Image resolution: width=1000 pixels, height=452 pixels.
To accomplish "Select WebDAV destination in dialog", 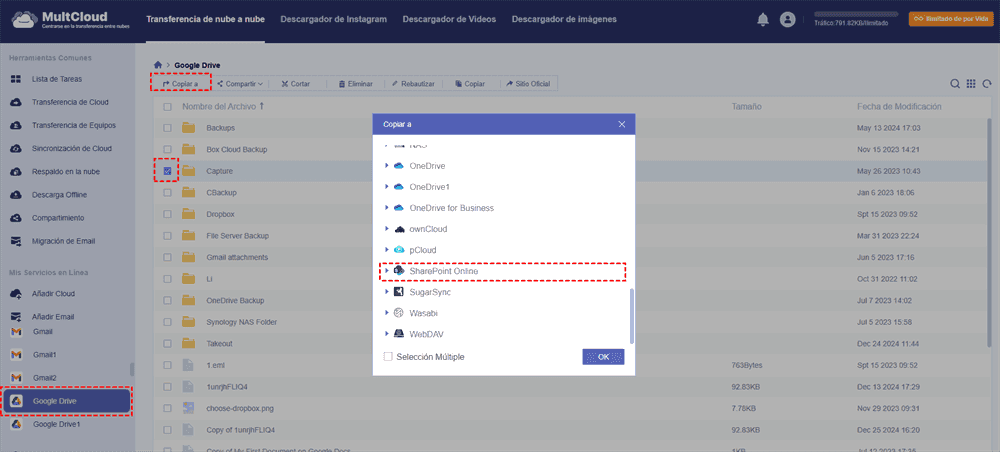I will coord(427,334).
